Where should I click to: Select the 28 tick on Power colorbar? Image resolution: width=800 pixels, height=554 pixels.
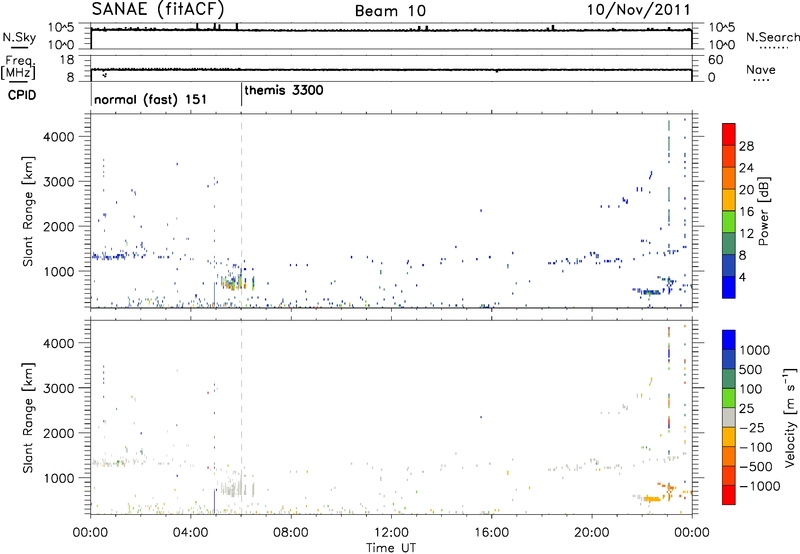click(746, 146)
